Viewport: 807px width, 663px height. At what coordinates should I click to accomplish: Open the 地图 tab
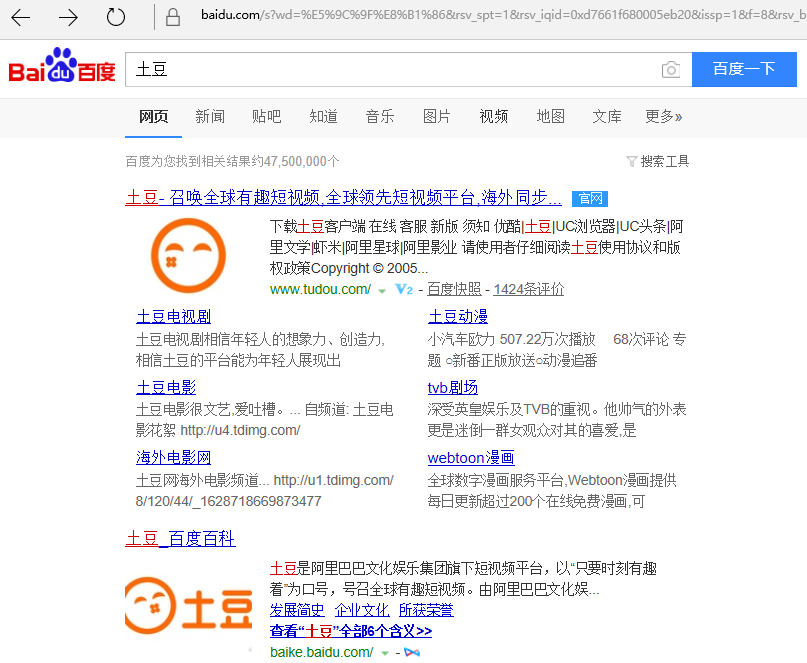(551, 116)
